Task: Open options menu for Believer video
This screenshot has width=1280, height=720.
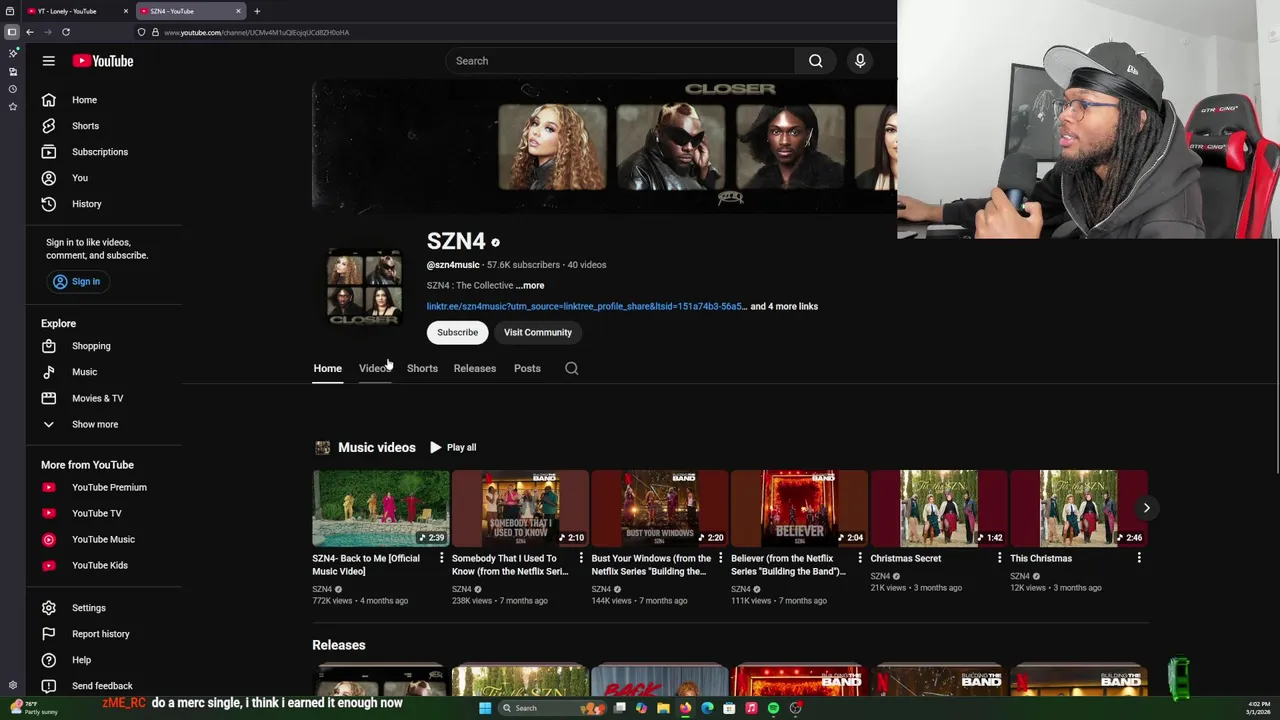Action: [x=860, y=558]
